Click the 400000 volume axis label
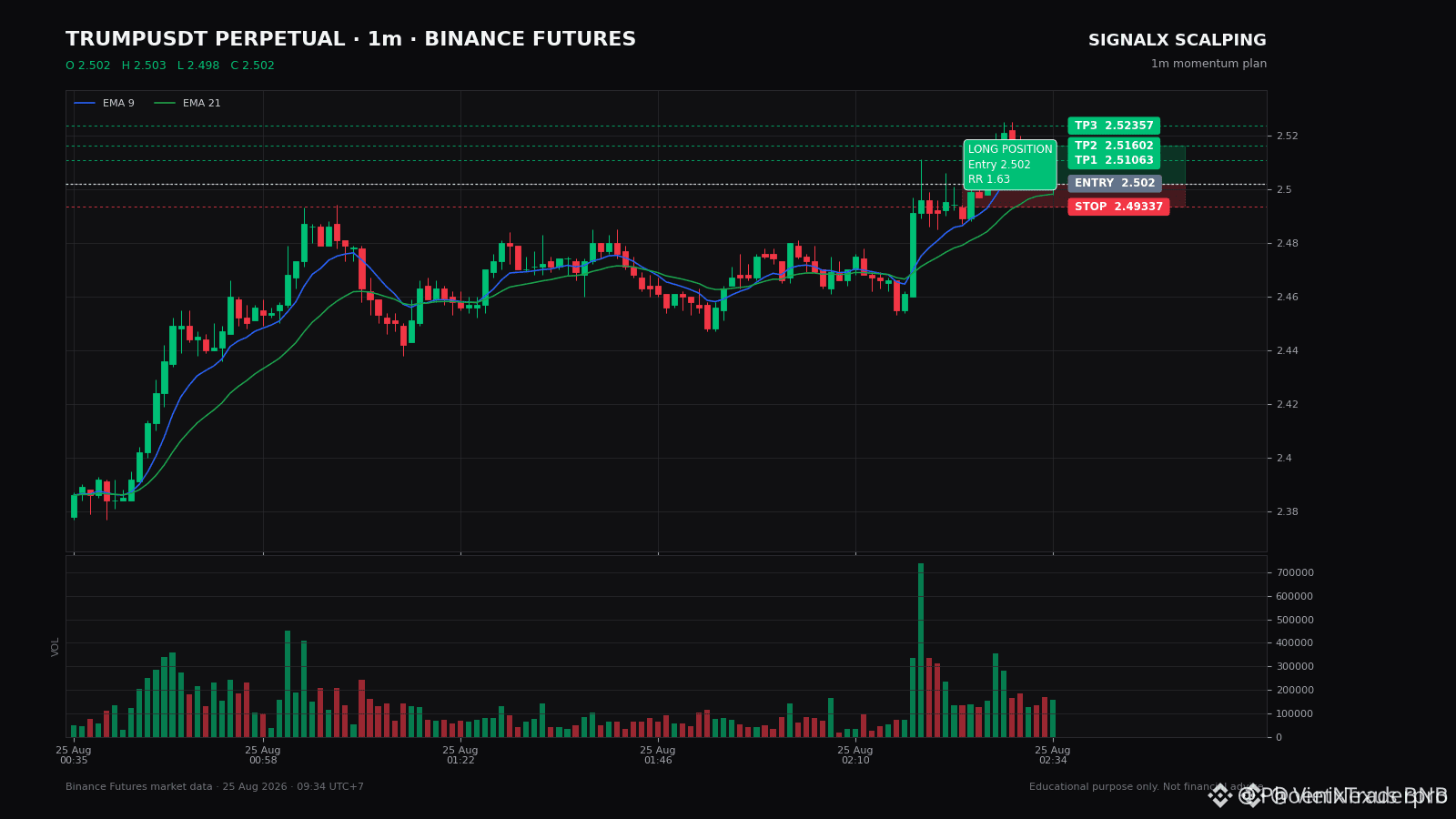This screenshot has width=1456, height=819. tap(1295, 643)
